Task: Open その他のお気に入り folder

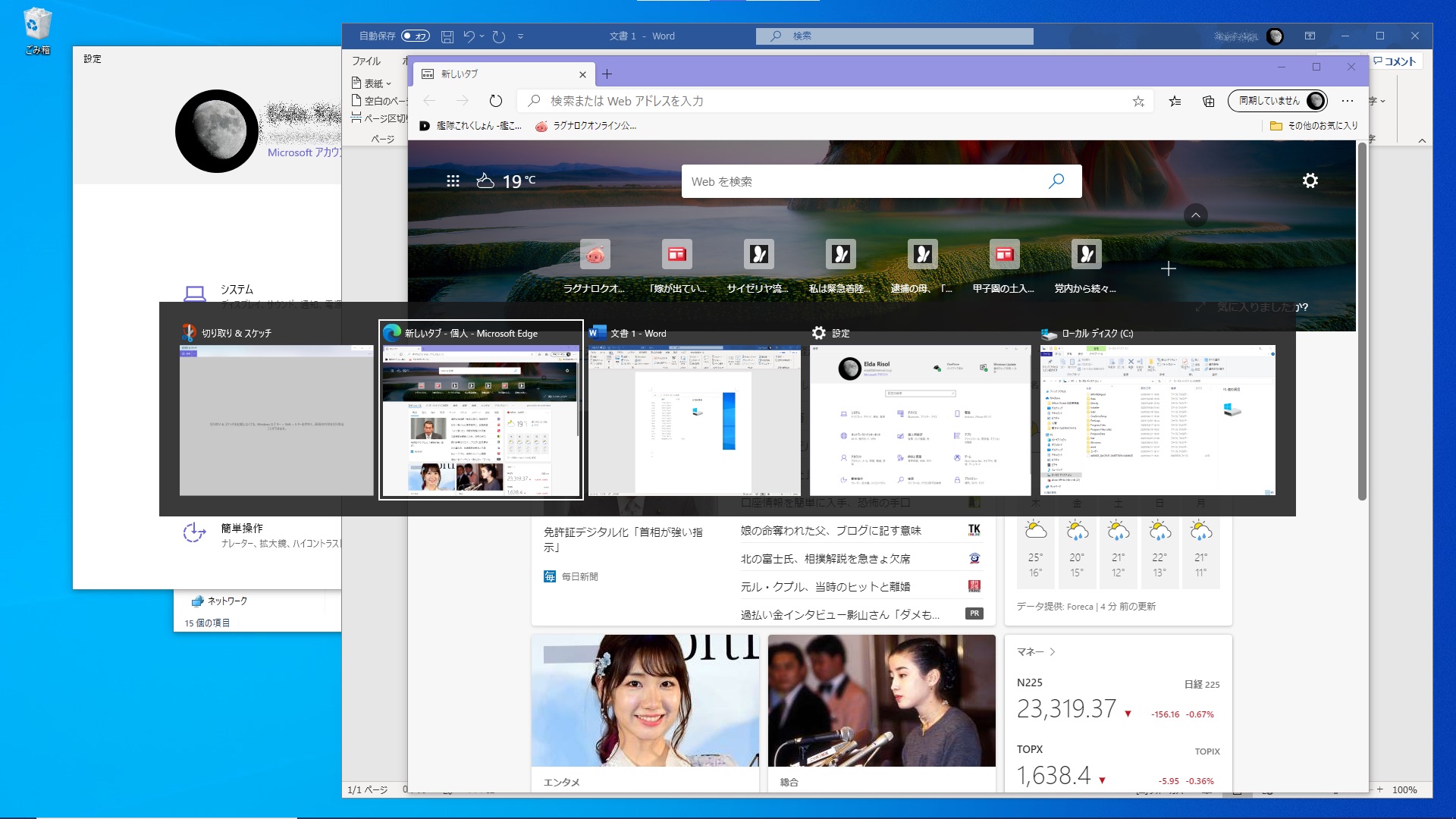Action: click(x=1314, y=126)
